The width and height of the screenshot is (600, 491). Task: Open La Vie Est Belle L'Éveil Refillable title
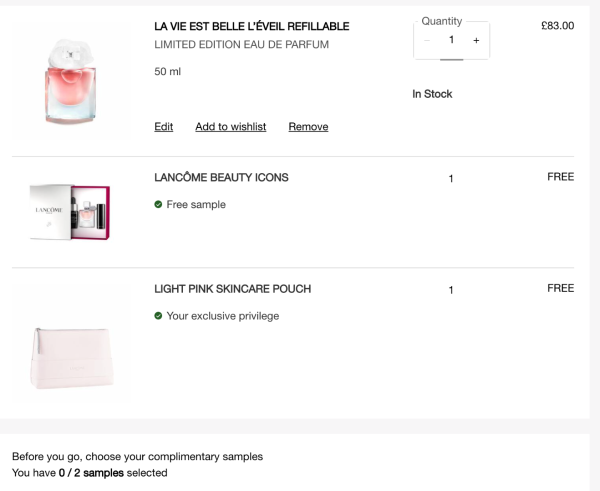point(251,26)
